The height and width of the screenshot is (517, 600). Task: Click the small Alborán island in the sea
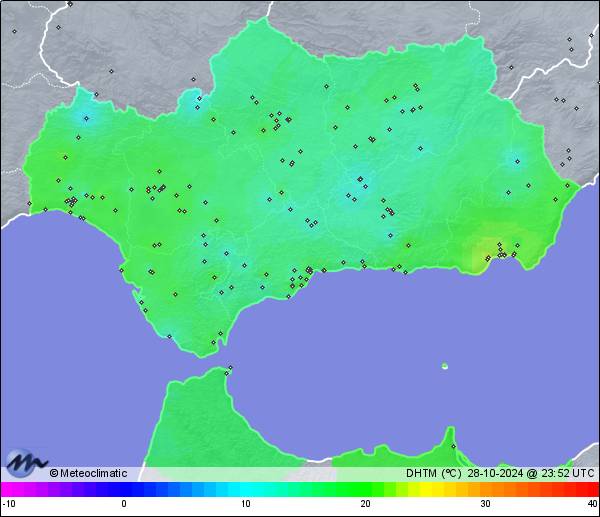pyautogui.click(x=445, y=366)
